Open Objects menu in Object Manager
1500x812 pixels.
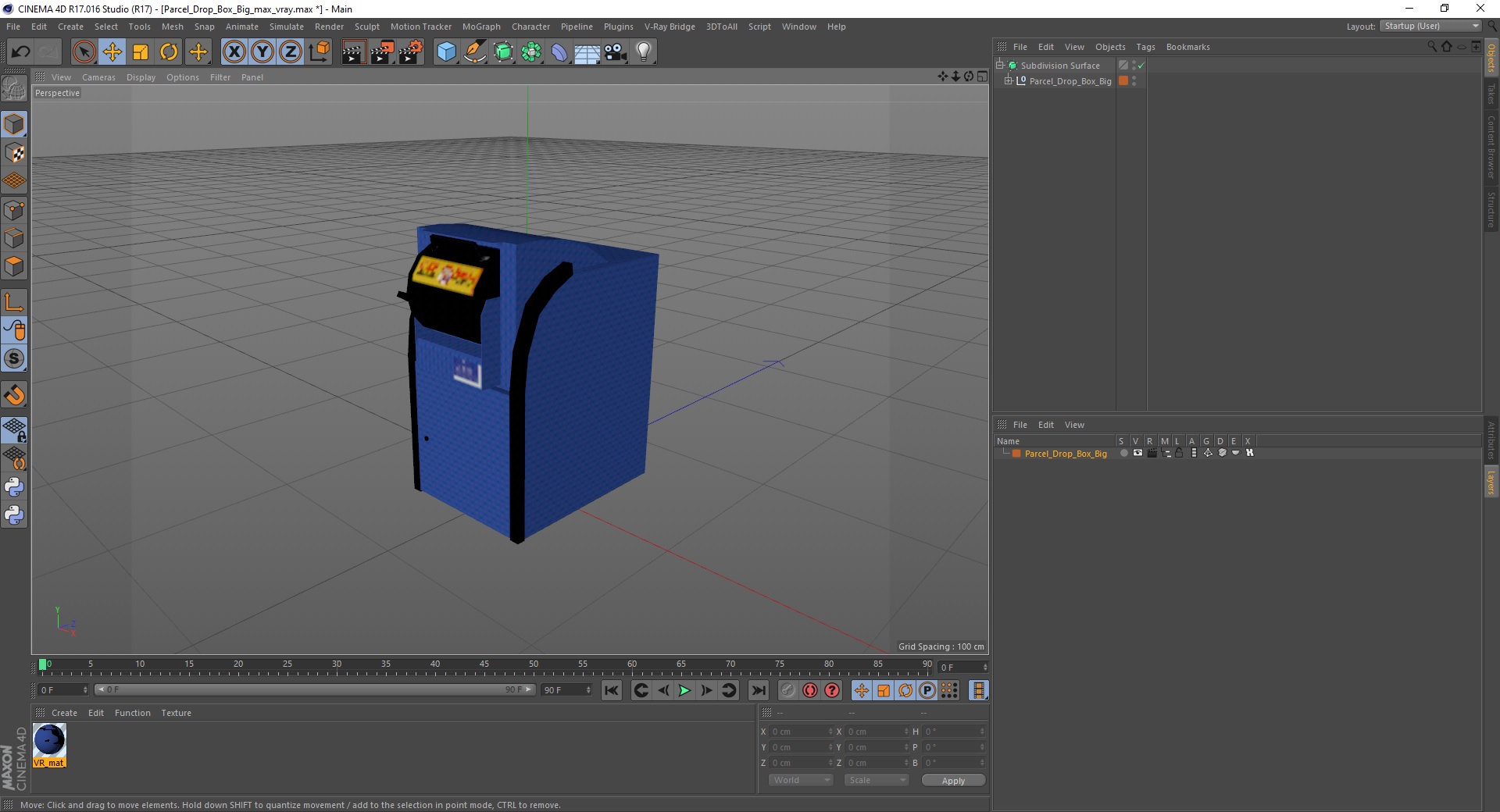point(1110,47)
